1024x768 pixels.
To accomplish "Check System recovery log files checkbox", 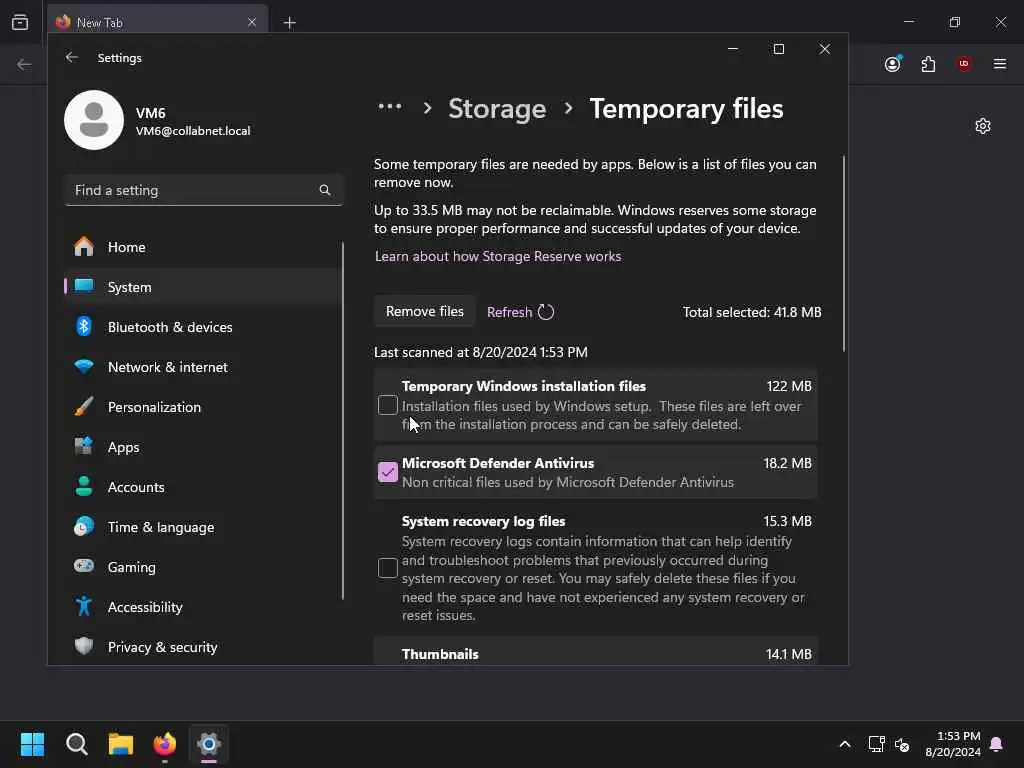I will (388, 568).
